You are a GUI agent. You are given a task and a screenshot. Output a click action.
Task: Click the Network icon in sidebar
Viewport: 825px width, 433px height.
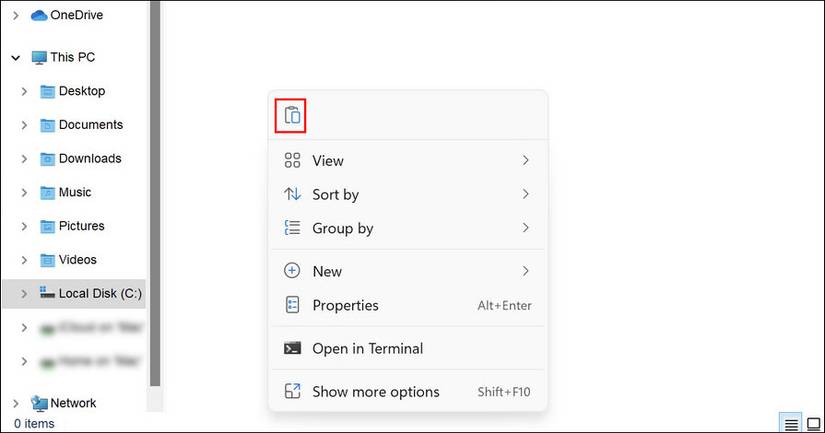coord(39,404)
